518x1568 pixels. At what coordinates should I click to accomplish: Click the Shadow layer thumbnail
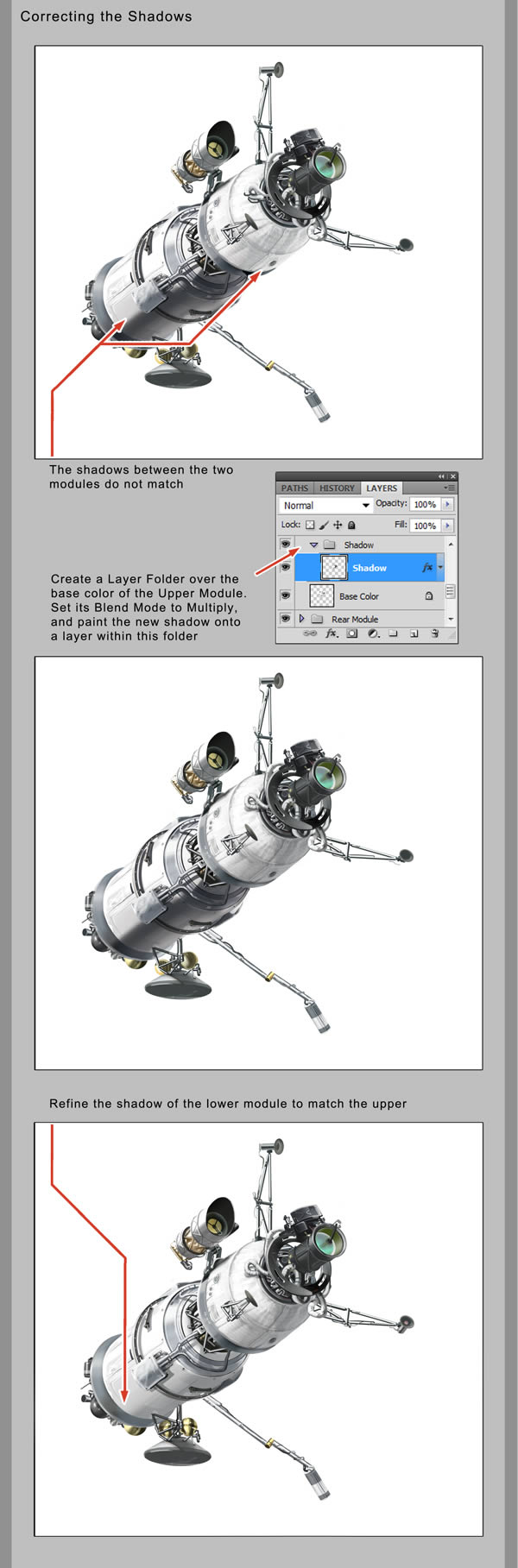[334, 567]
